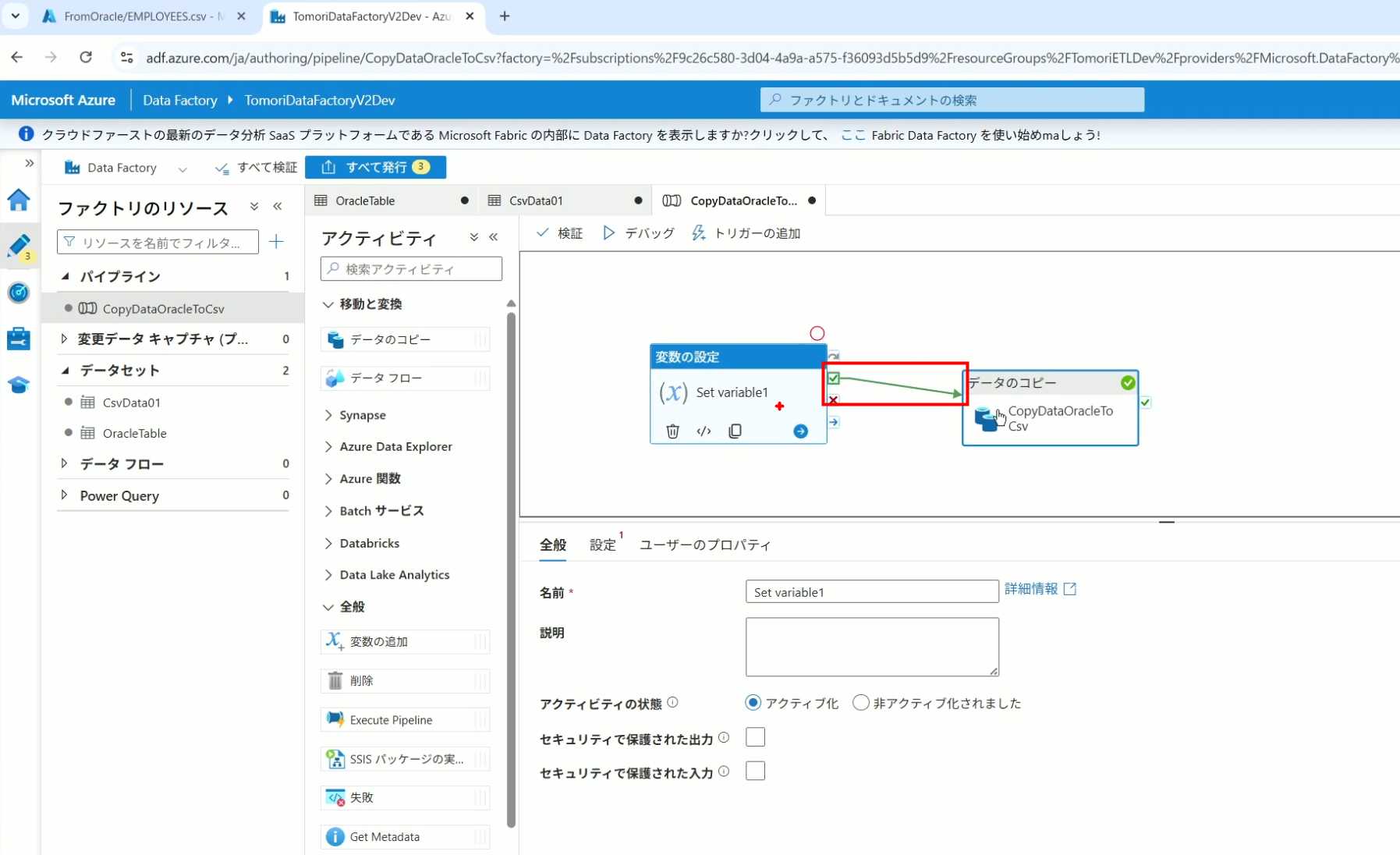This screenshot has width=1400, height=855.
Task: Click the すべて発行 publish button
Action: click(x=376, y=167)
